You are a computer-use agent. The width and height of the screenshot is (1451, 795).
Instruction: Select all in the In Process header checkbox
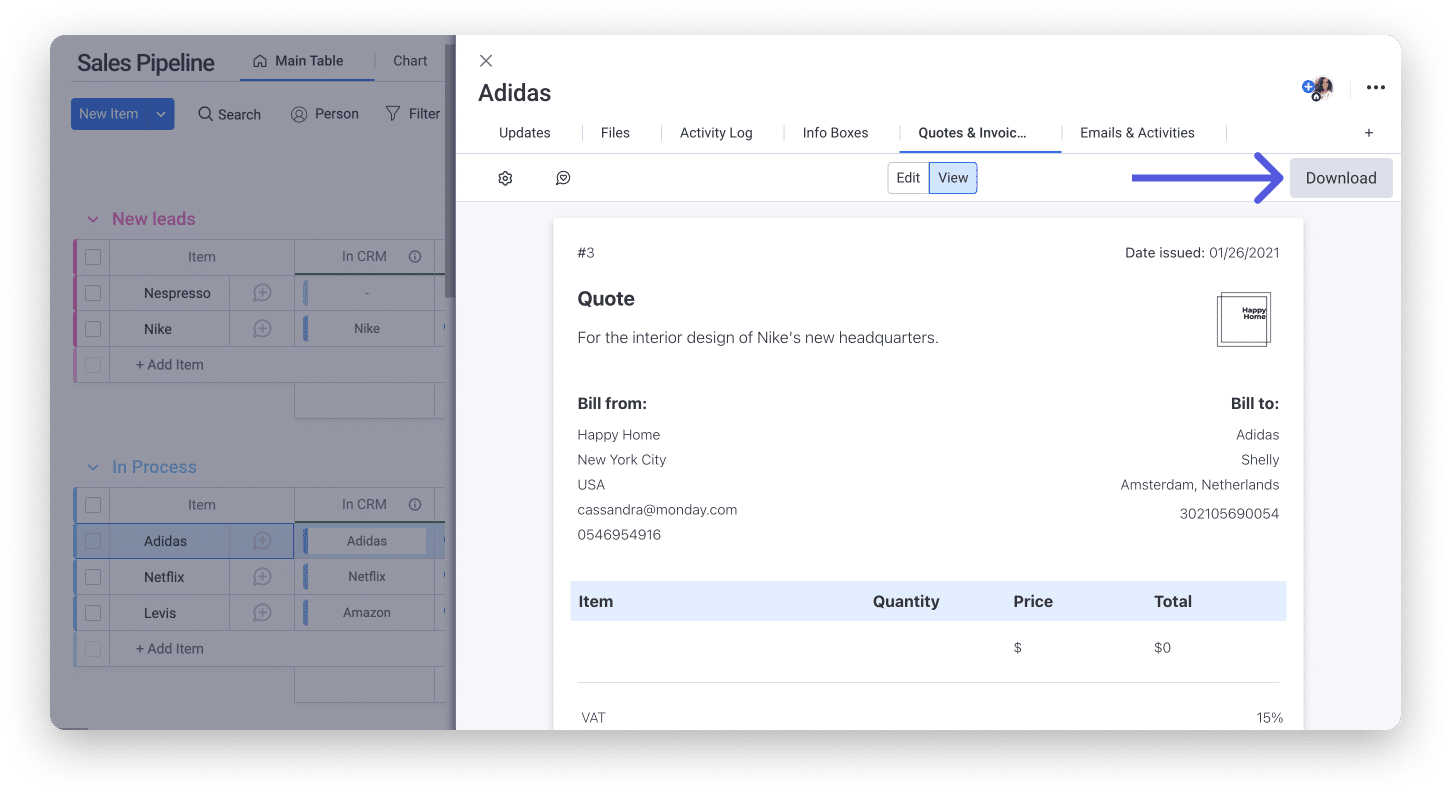(93, 505)
